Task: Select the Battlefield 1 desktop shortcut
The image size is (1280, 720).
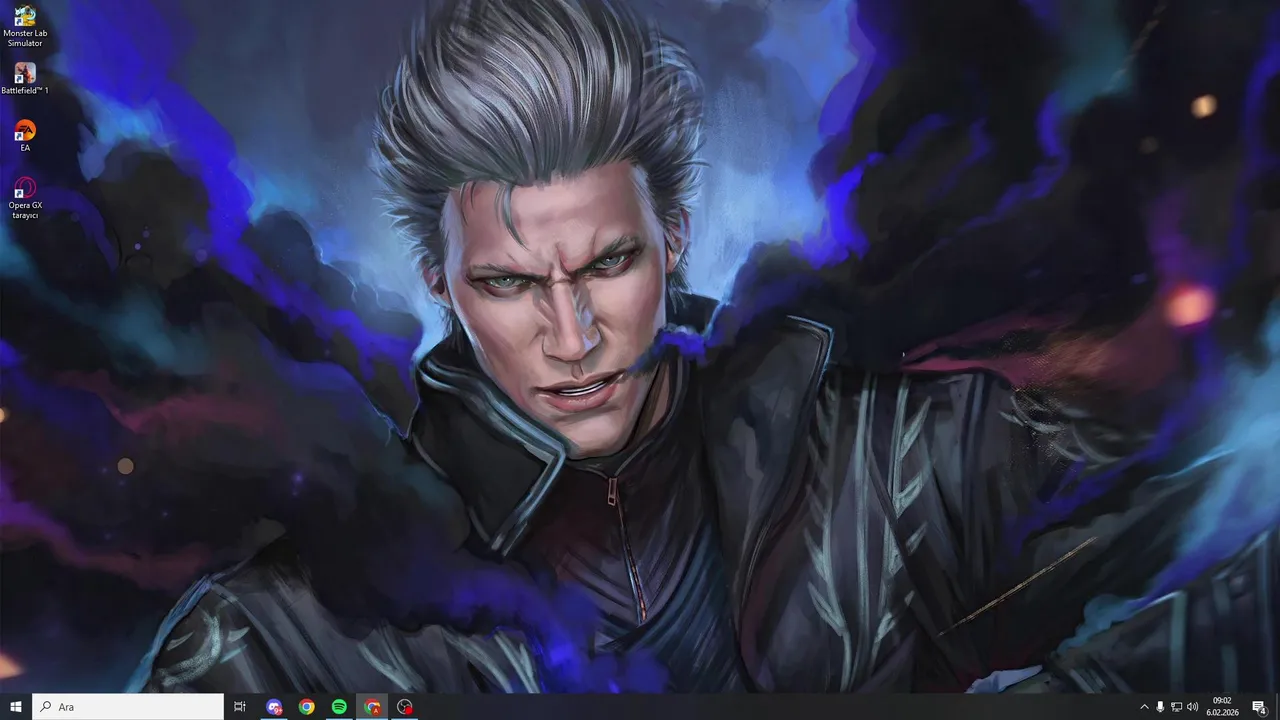Action: click(x=25, y=80)
